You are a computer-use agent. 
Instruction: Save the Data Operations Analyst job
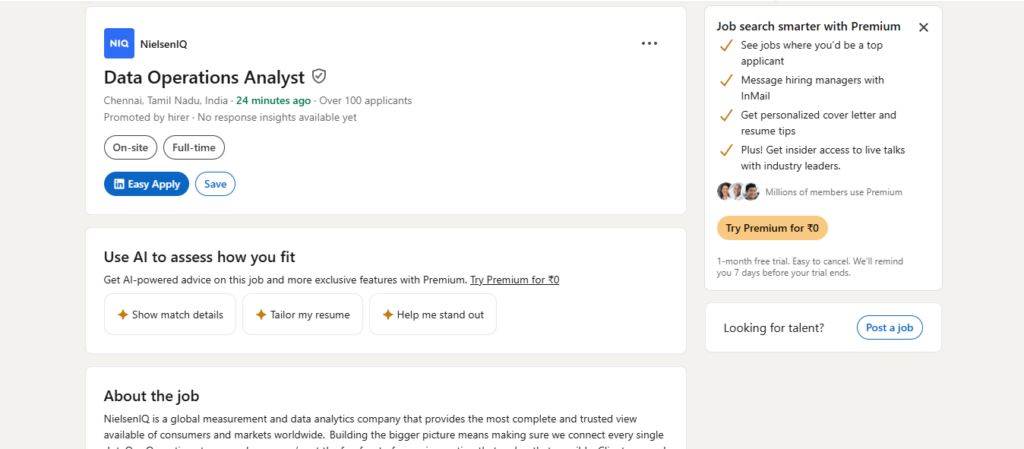point(216,184)
